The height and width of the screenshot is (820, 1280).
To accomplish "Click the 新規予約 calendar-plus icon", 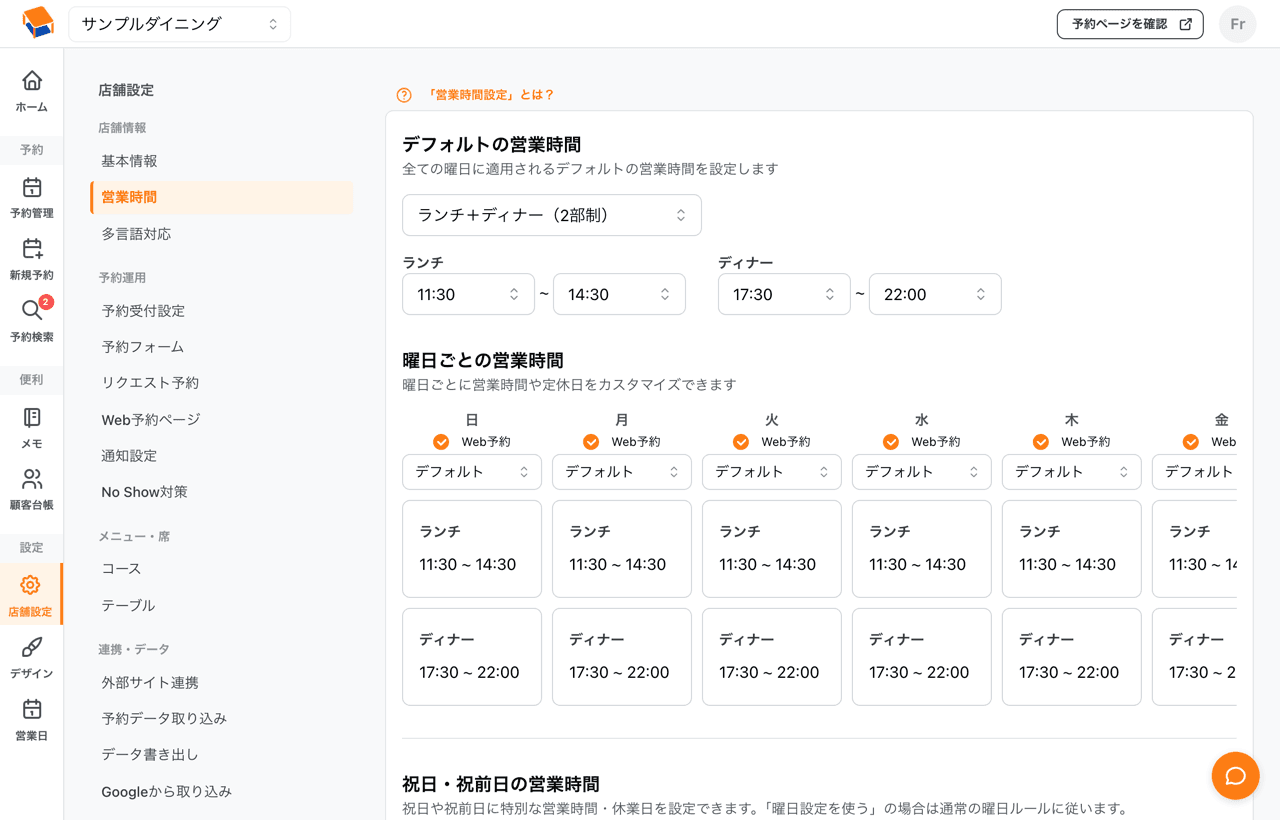I will click(32, 249).
